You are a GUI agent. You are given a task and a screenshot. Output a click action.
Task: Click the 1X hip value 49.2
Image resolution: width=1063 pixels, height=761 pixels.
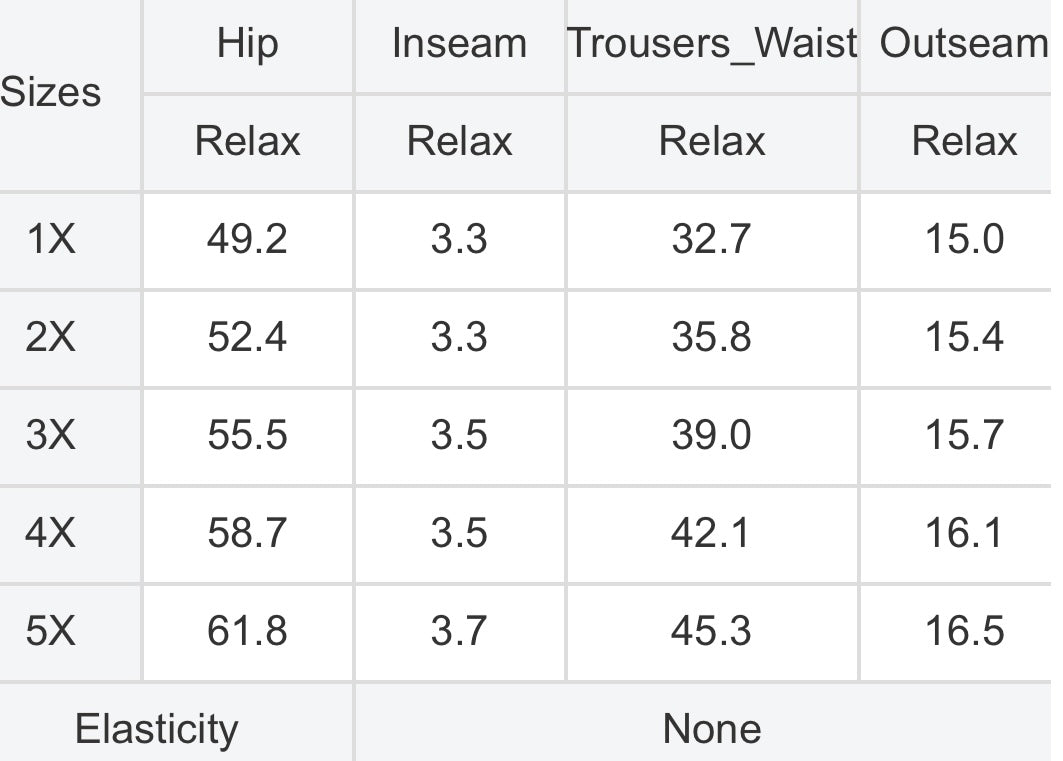pos(247,240)
